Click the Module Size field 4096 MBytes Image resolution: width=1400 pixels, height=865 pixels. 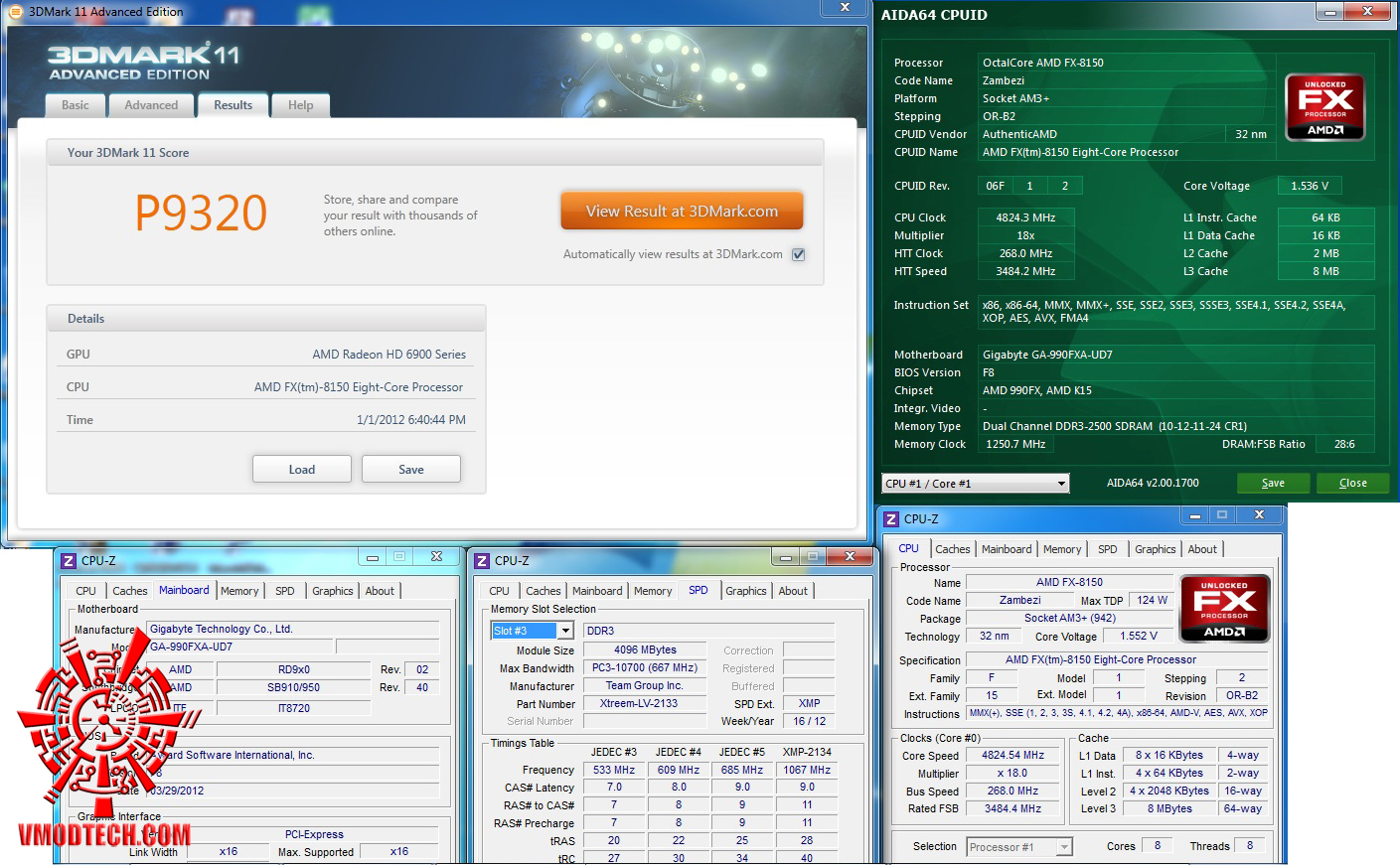pyautogui.click(x=645, y=650)
